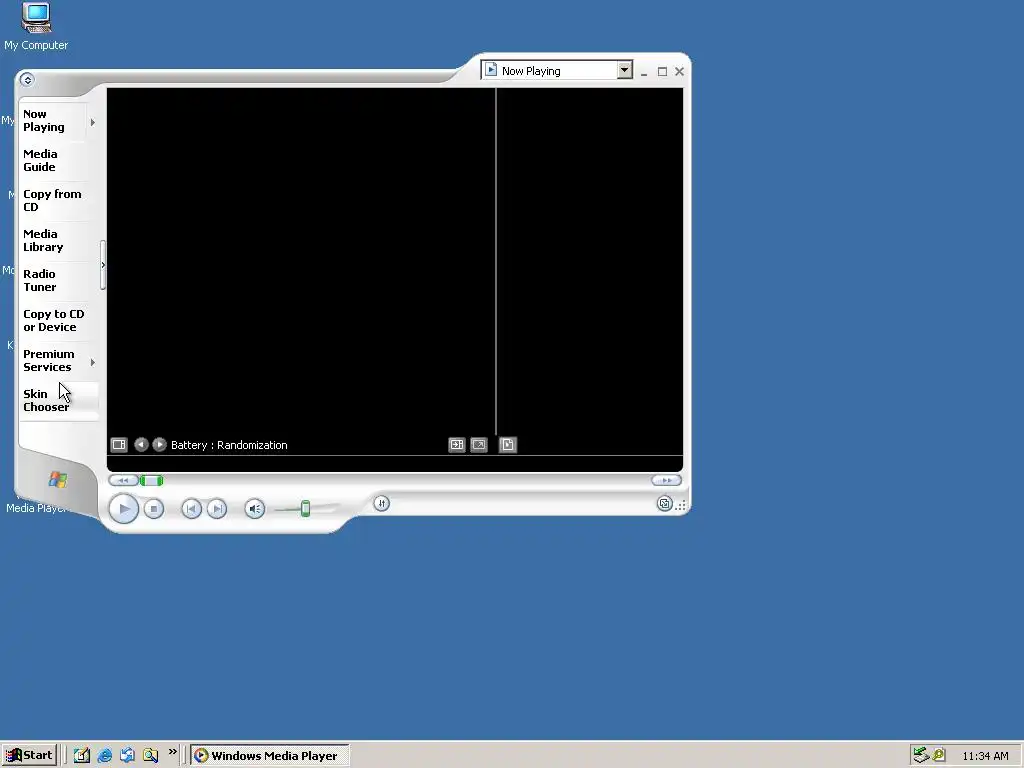Click the volume slider handle

(x=305, y=509)
